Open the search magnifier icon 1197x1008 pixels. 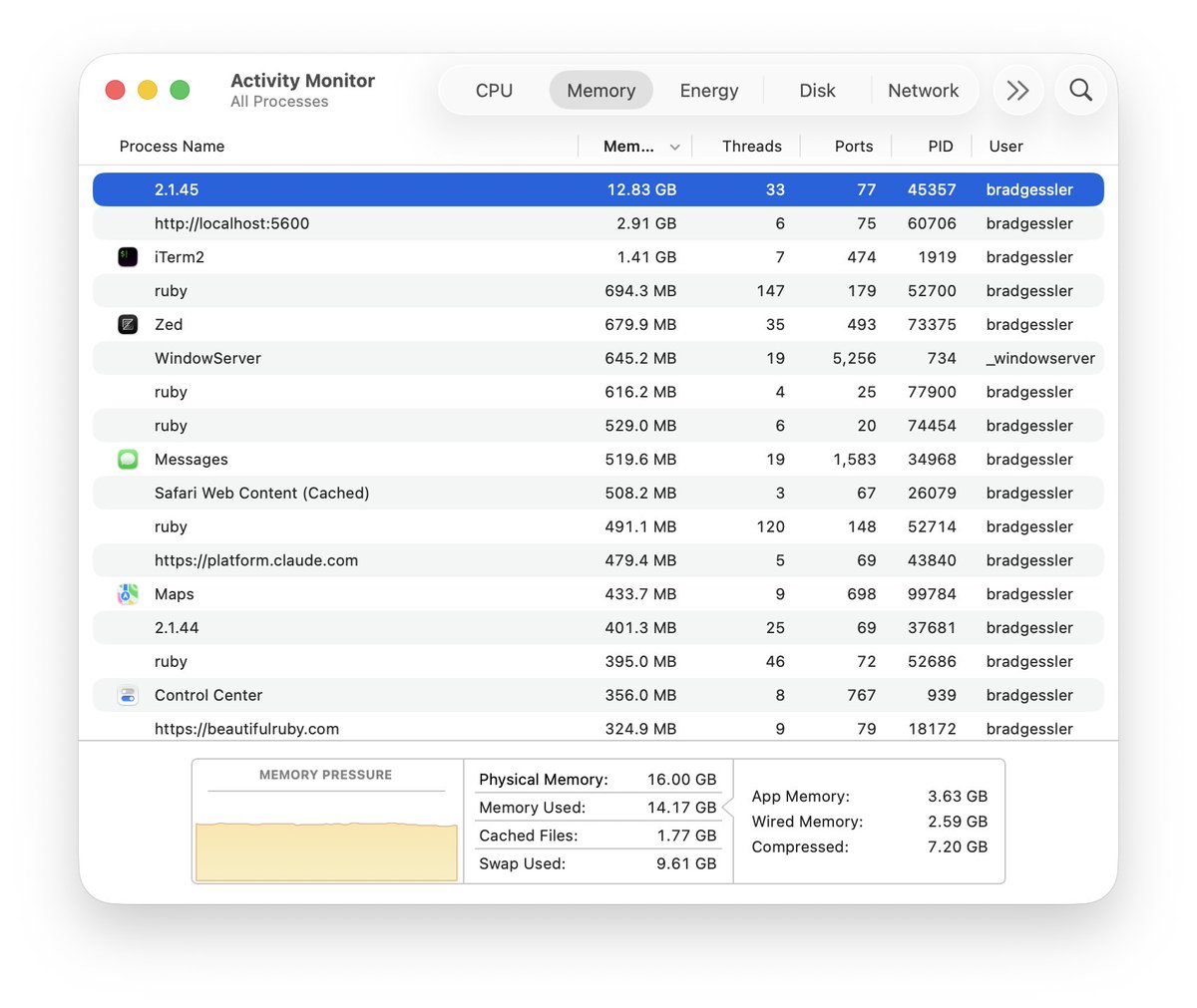[1080, 90]
